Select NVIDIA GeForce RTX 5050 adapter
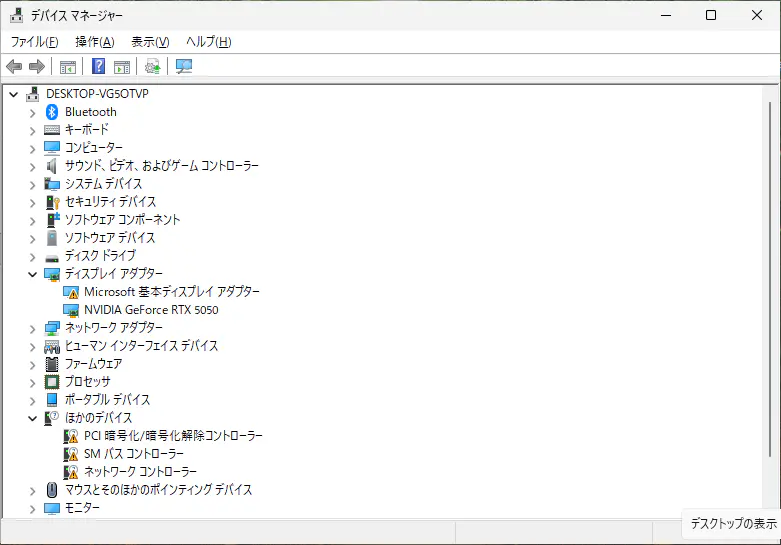Screen dimensions: 781x545 tap(151, 310)
